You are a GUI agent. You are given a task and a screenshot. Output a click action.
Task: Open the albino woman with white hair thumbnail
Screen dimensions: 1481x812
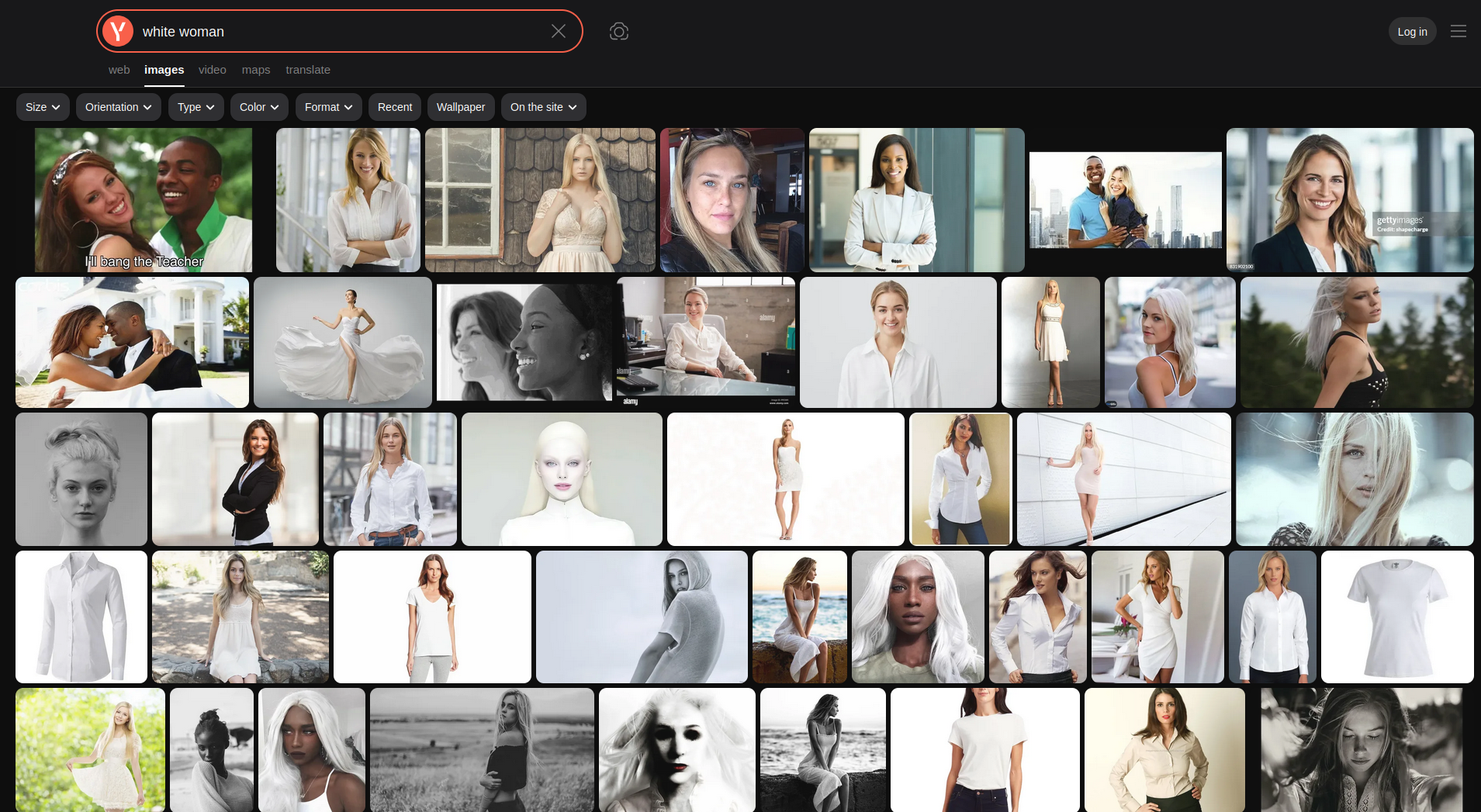(x=562, y=479)
